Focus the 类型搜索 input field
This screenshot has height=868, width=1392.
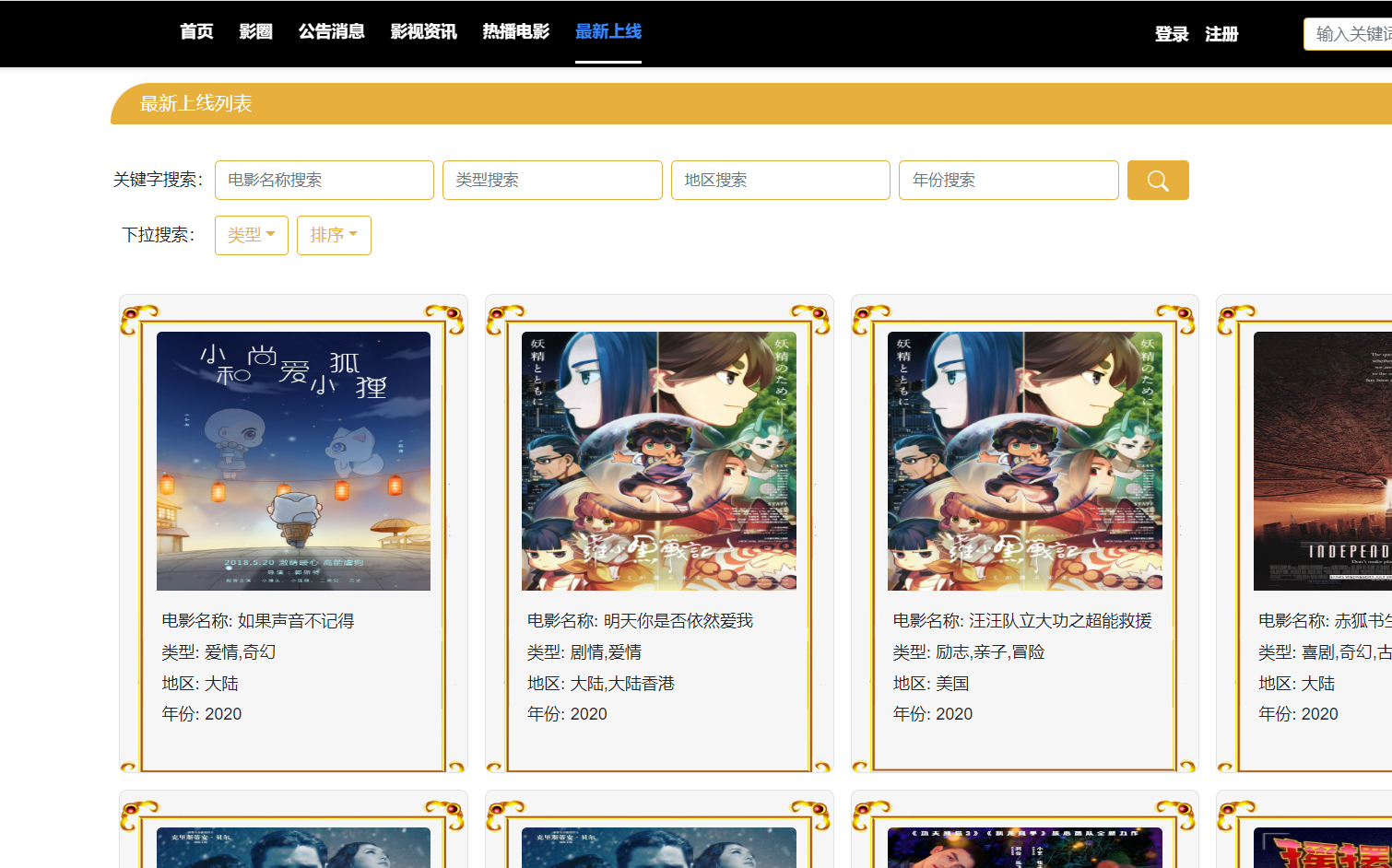[552, 180]
